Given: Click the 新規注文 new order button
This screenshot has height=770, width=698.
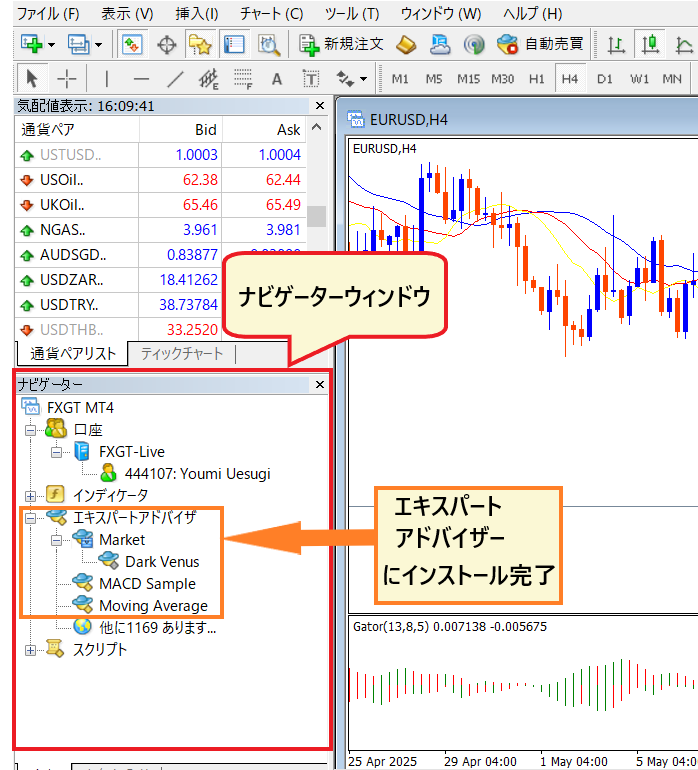Looking at the screenshot, I should pyautogui.click(x=341, y=45).
